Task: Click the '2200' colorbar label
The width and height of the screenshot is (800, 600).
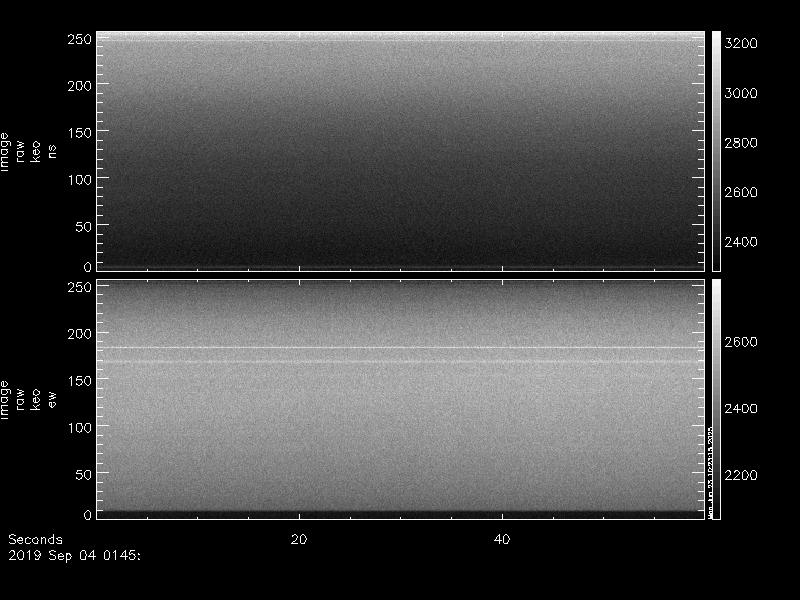Action: (x=741, y=475)
